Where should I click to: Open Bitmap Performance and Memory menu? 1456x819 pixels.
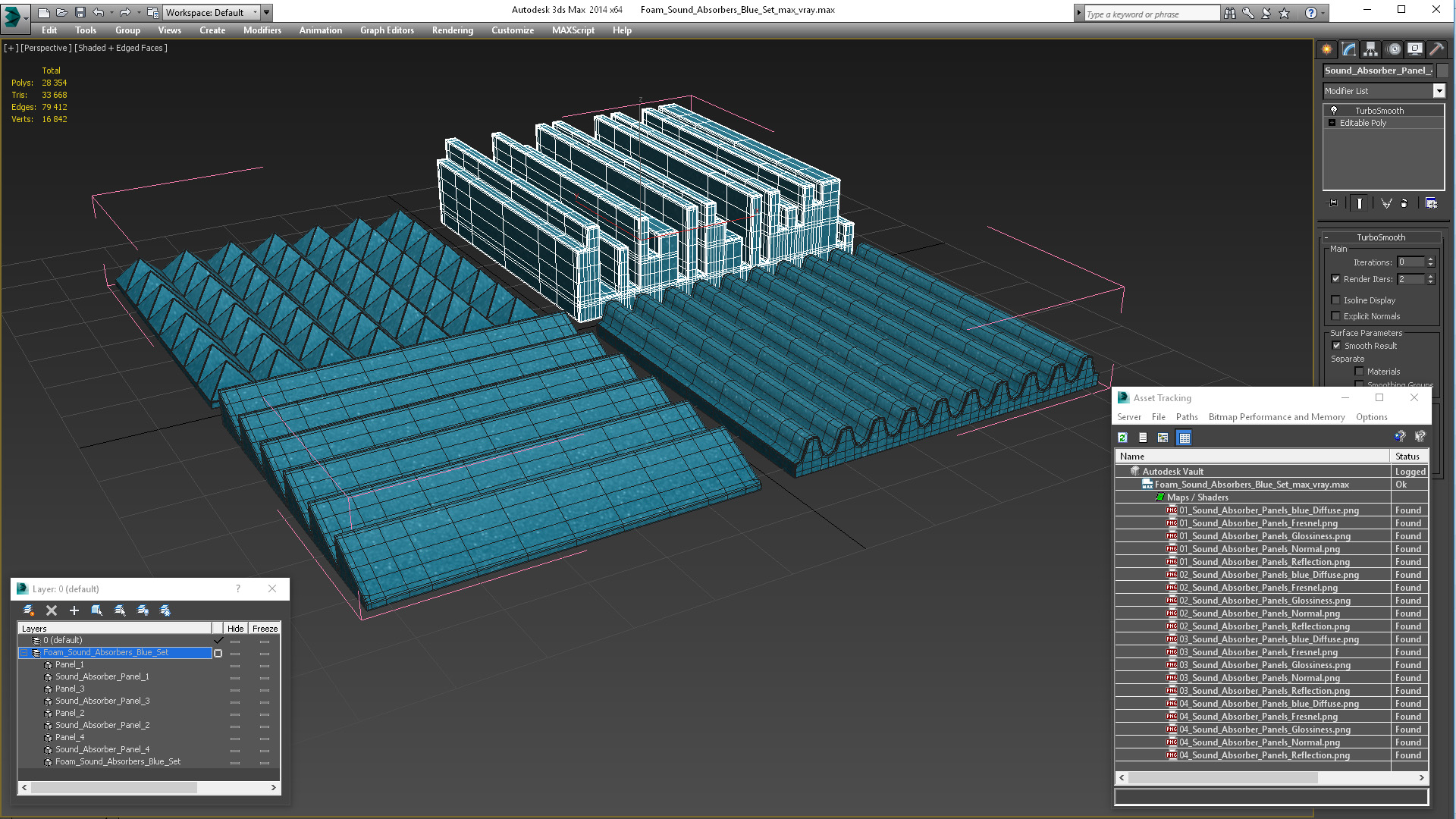tap(1276, 417)
